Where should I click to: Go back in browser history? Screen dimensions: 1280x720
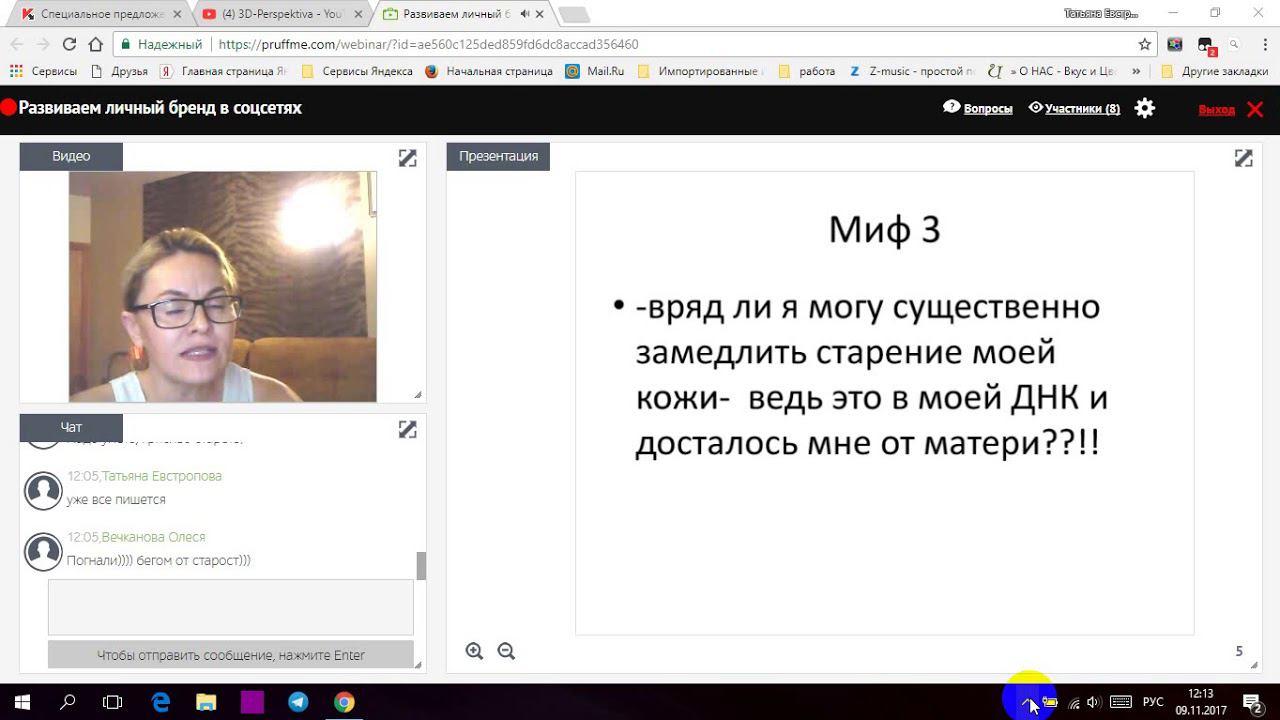pyautogui.click(x=16, y=44)
